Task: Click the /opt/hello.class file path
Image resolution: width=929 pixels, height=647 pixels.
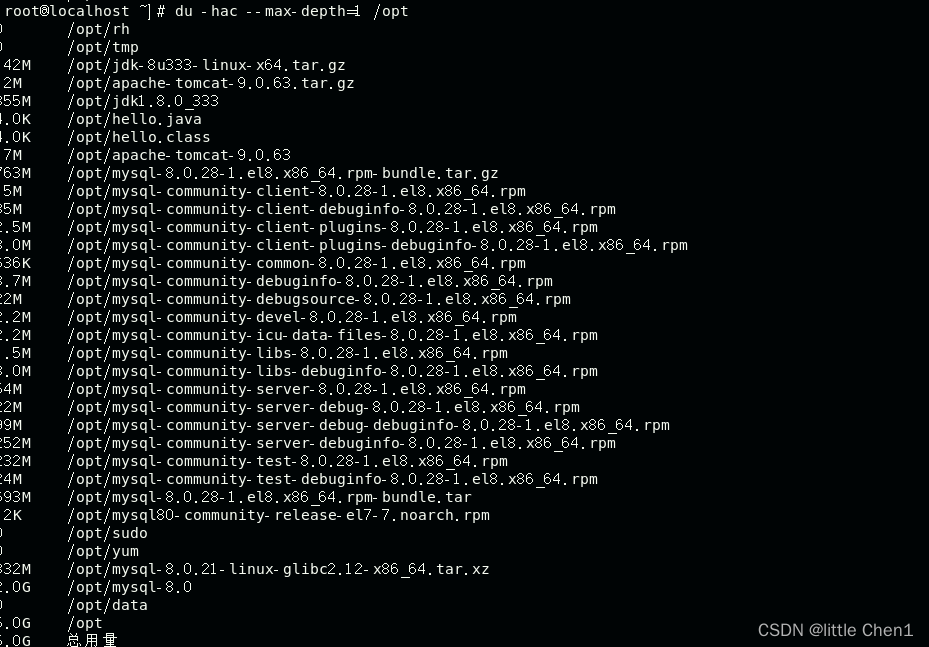Action: point(139,137)
